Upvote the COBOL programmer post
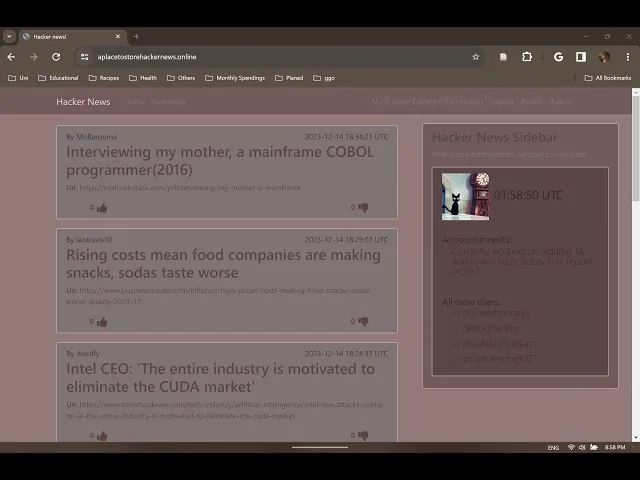The height and width of the screenshot is (480, 640). point(102,208)
